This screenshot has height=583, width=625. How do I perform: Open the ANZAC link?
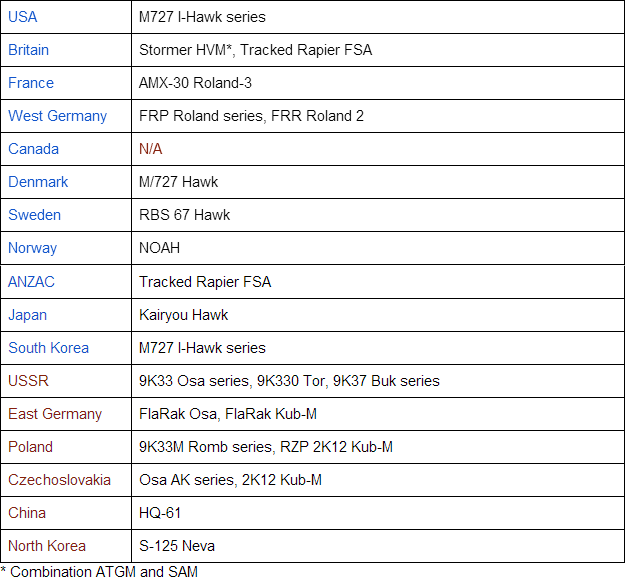click(31, 281)
